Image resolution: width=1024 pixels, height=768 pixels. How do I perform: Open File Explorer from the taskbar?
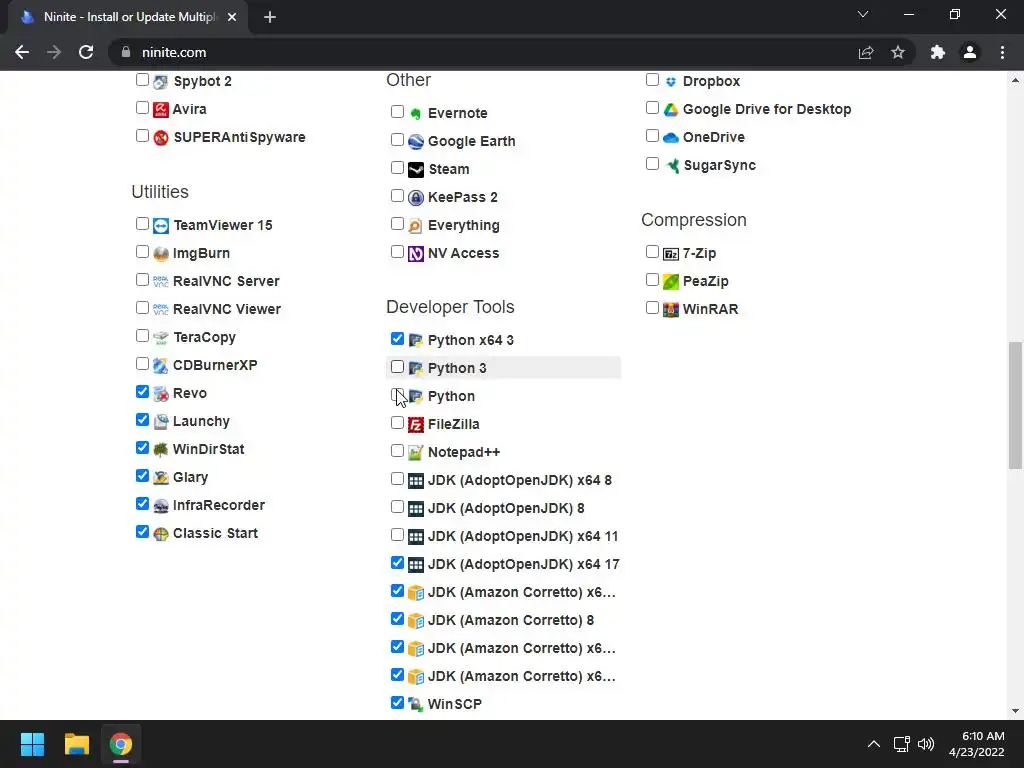[x=76, y=744]
